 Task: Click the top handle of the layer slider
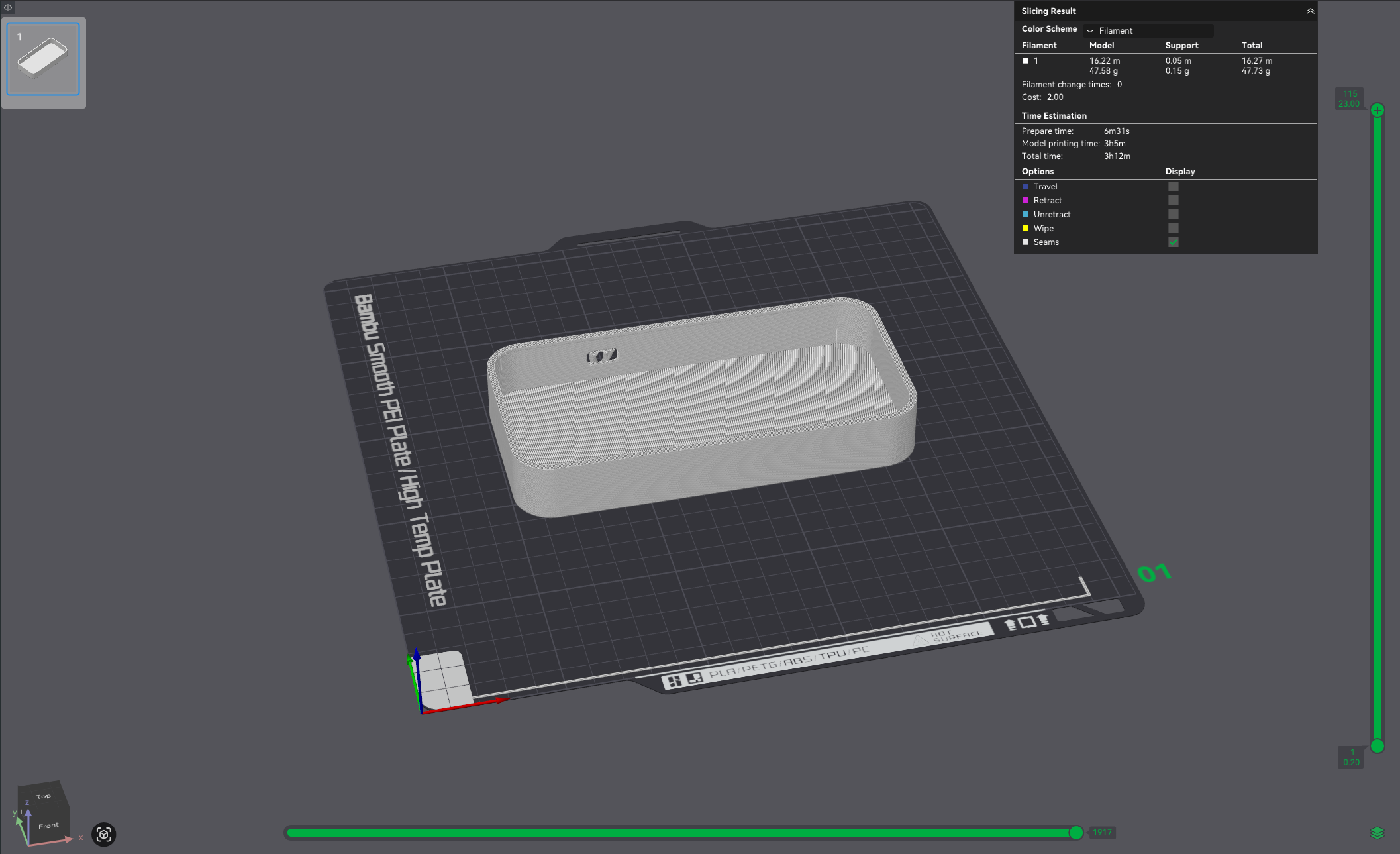click(1377, 110)
